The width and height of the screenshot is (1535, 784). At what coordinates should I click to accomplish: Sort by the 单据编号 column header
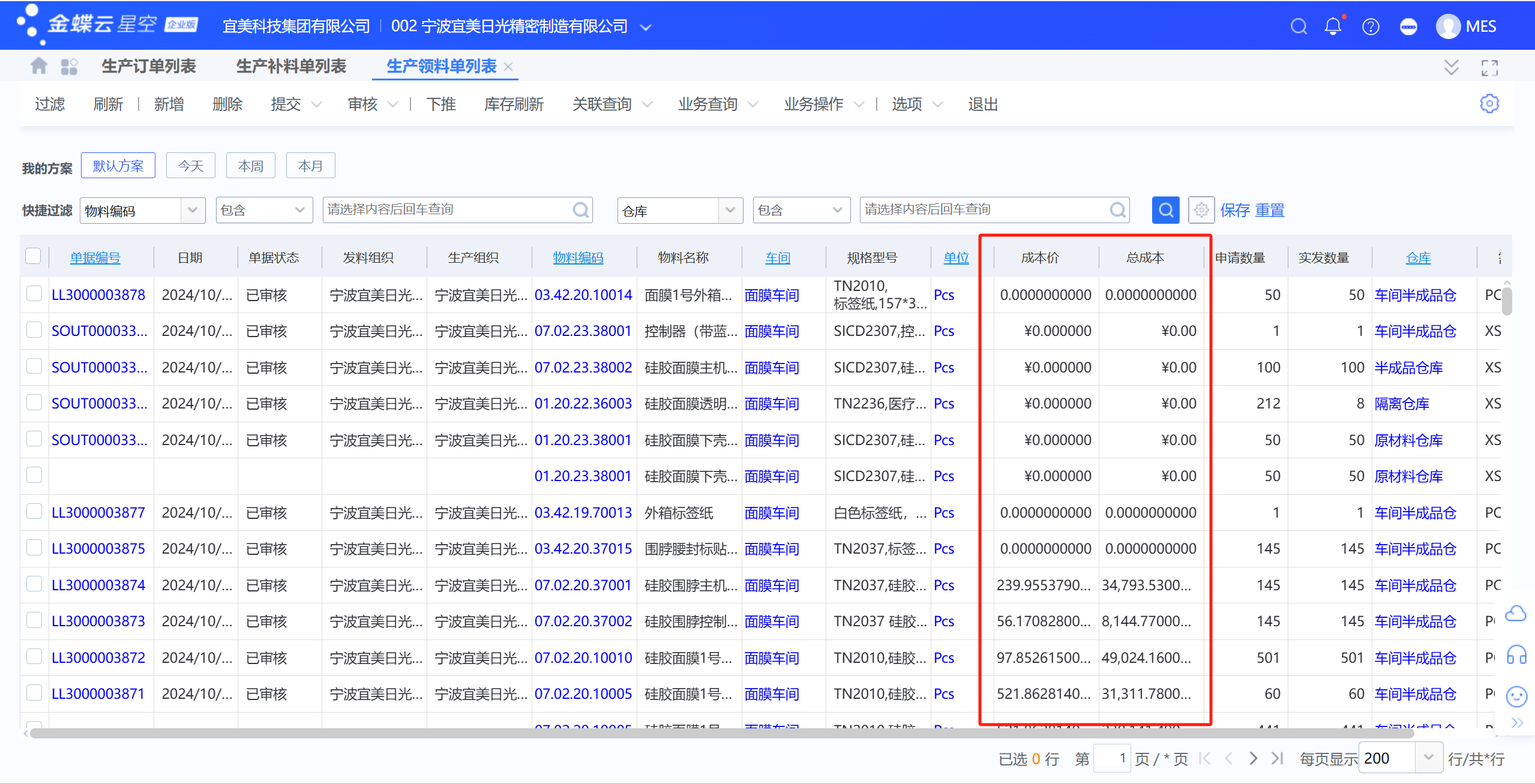click(x=95, y=257)
